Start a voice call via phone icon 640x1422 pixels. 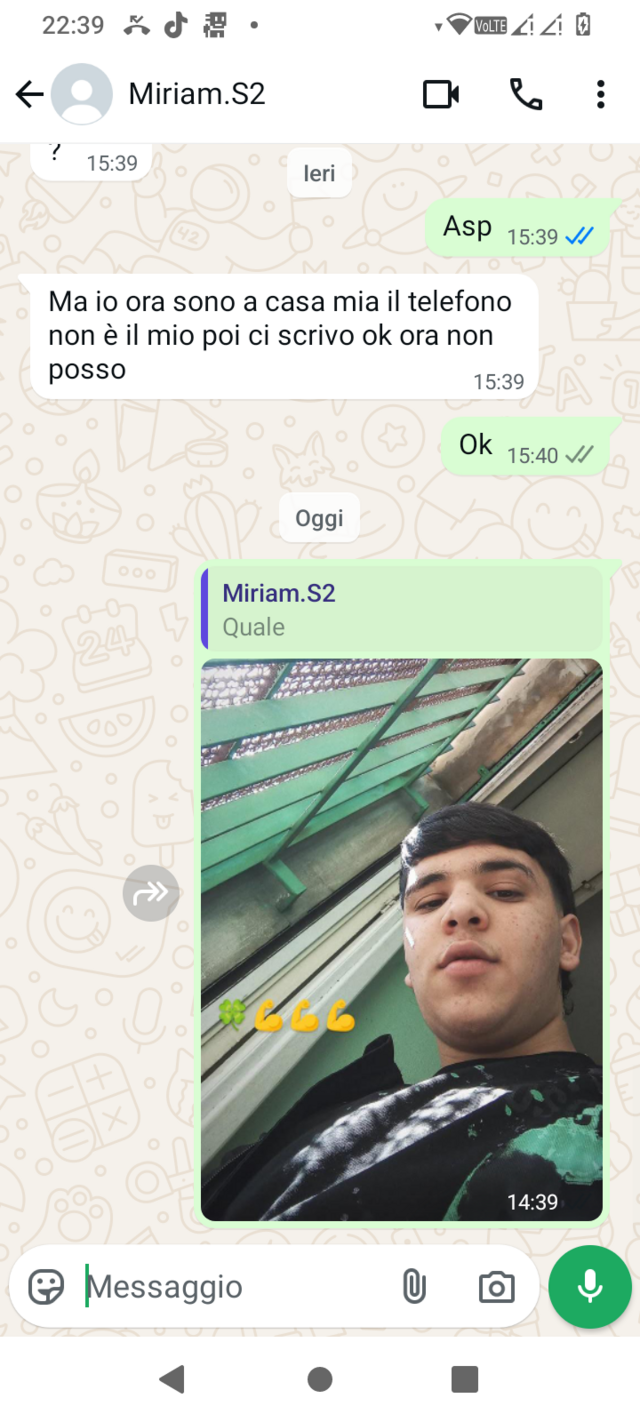[526, 95]
